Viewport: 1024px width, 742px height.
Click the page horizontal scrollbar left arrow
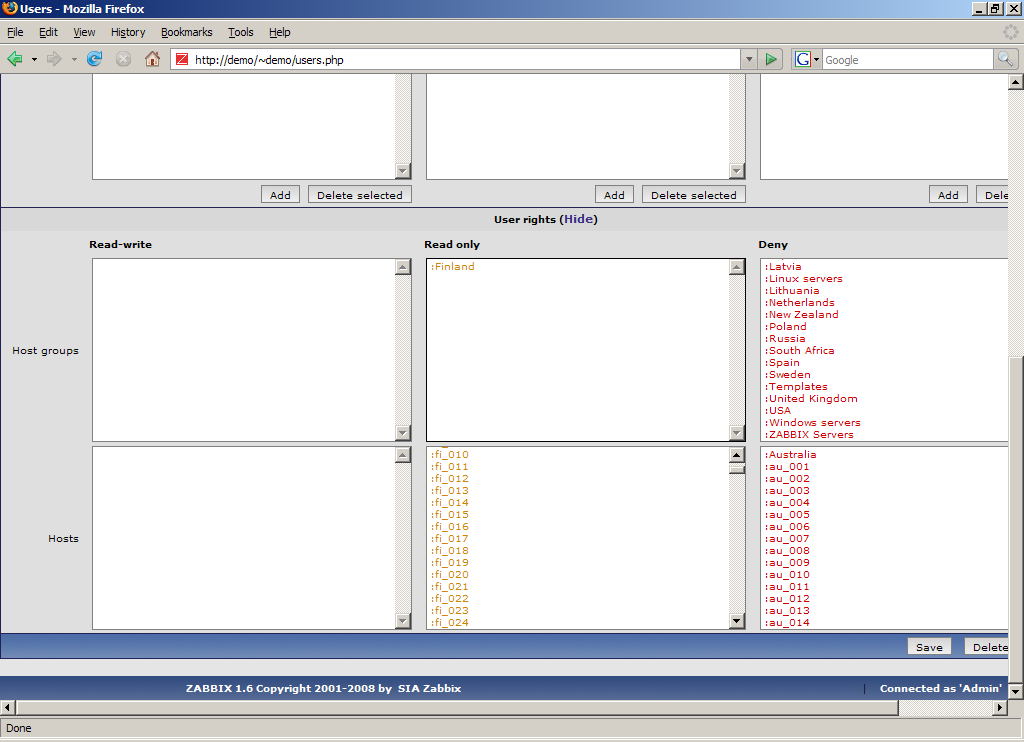pyautogui.click(x=8, y=707)
